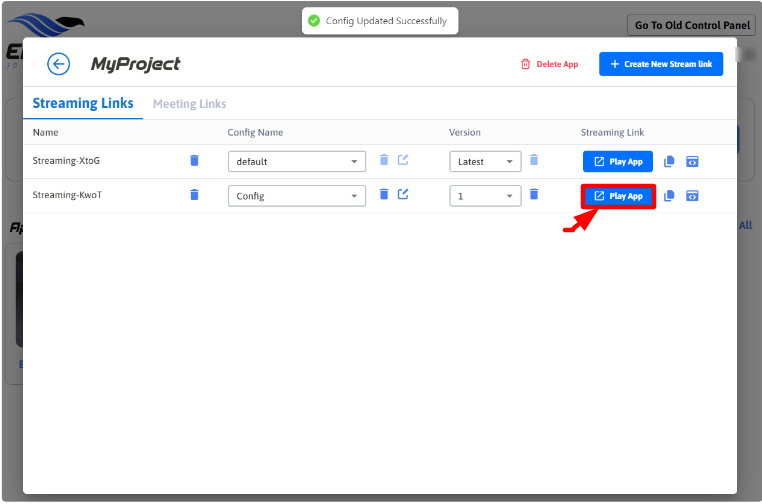The width and height of the screenshot is (762, 504).
Task: Click the back arrow next to MyProject
Action: click(59, 64)
